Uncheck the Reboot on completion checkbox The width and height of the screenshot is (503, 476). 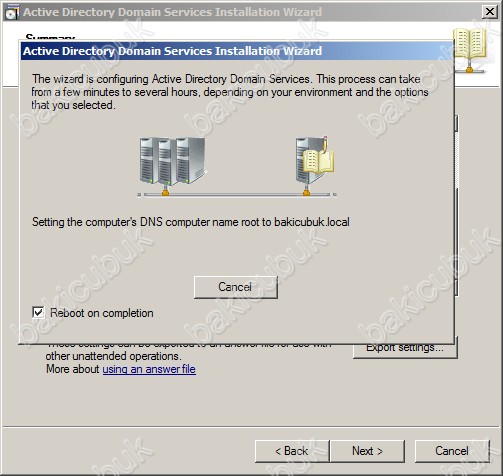click(38, 313)
